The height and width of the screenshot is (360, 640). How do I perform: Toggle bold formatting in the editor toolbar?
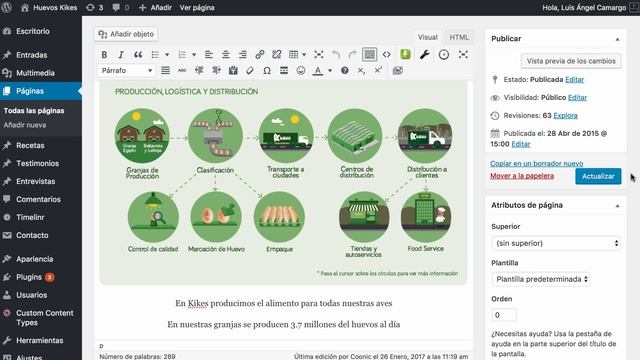click(104, 54)
